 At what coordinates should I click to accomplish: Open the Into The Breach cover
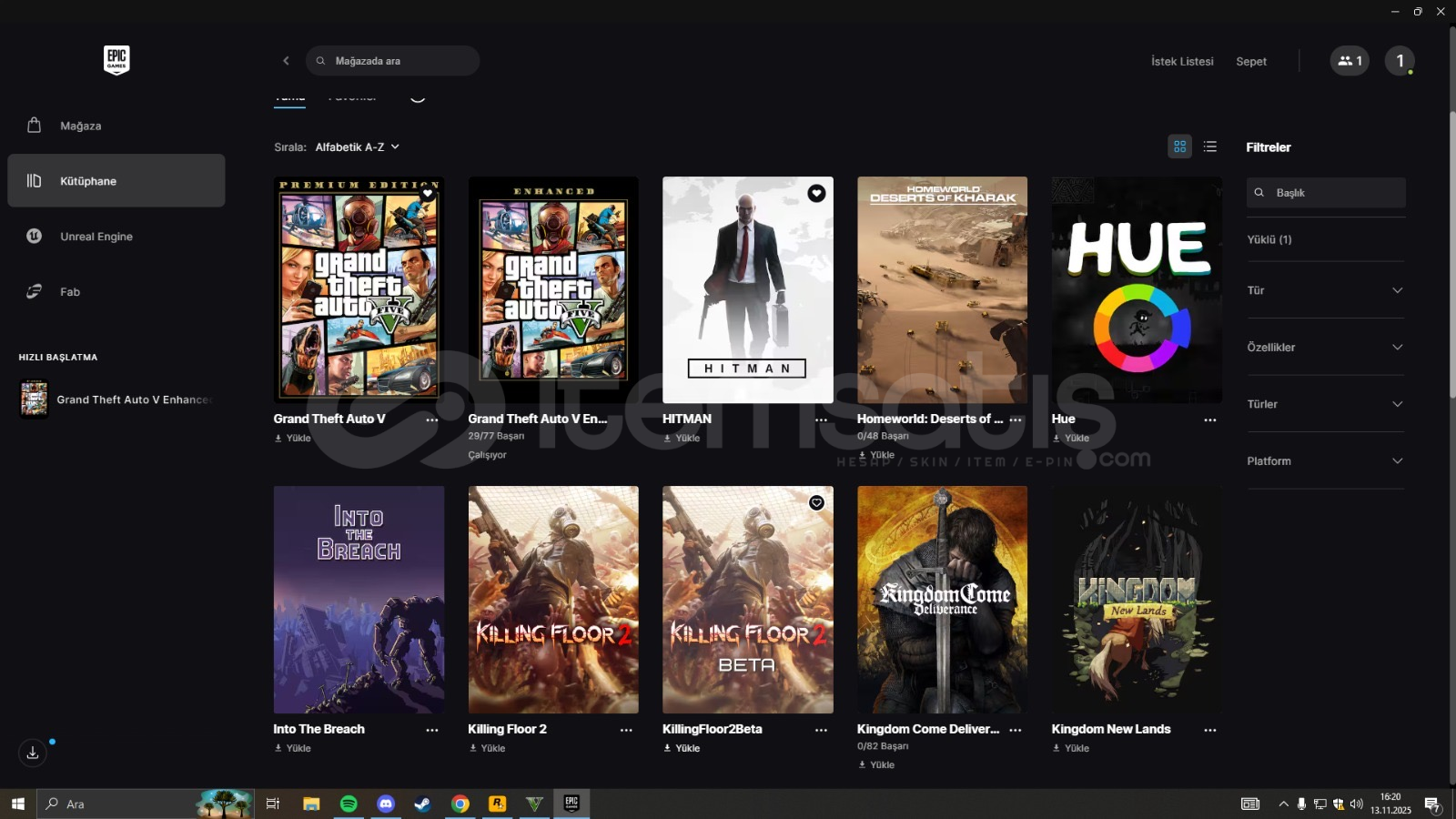tap(359, 600)
